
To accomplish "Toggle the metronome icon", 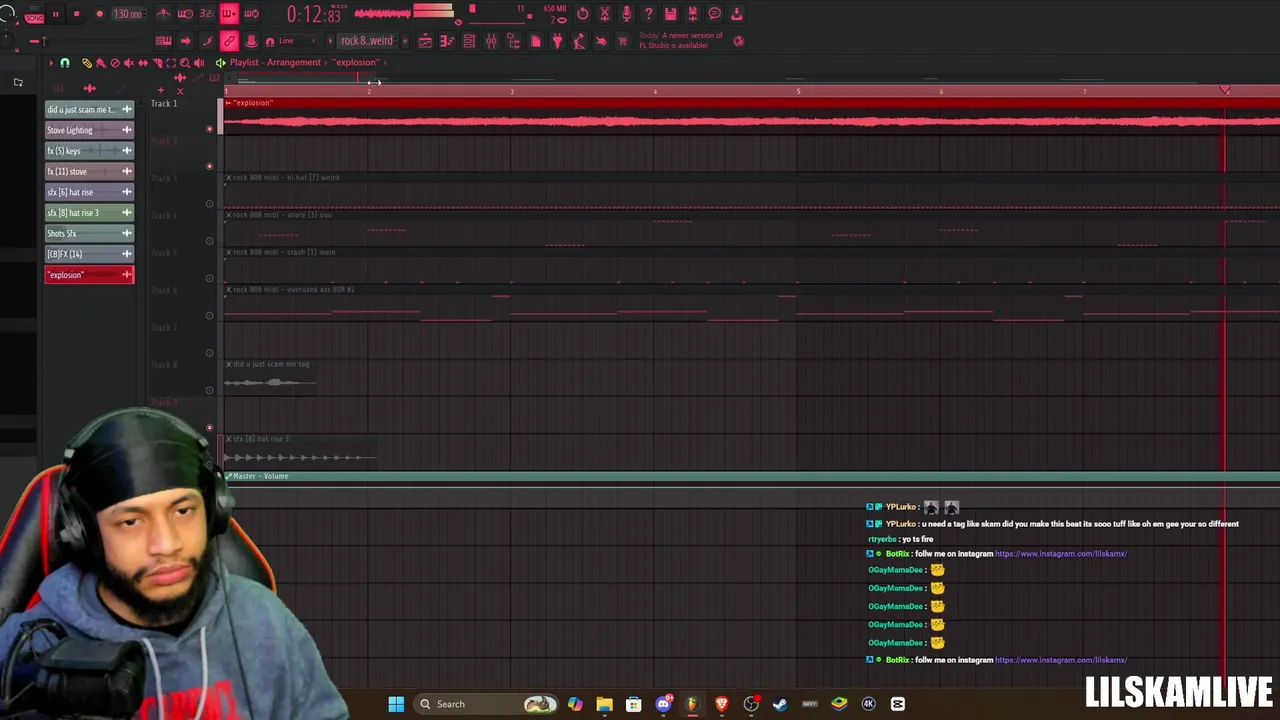I will click(x=163, y=14).
